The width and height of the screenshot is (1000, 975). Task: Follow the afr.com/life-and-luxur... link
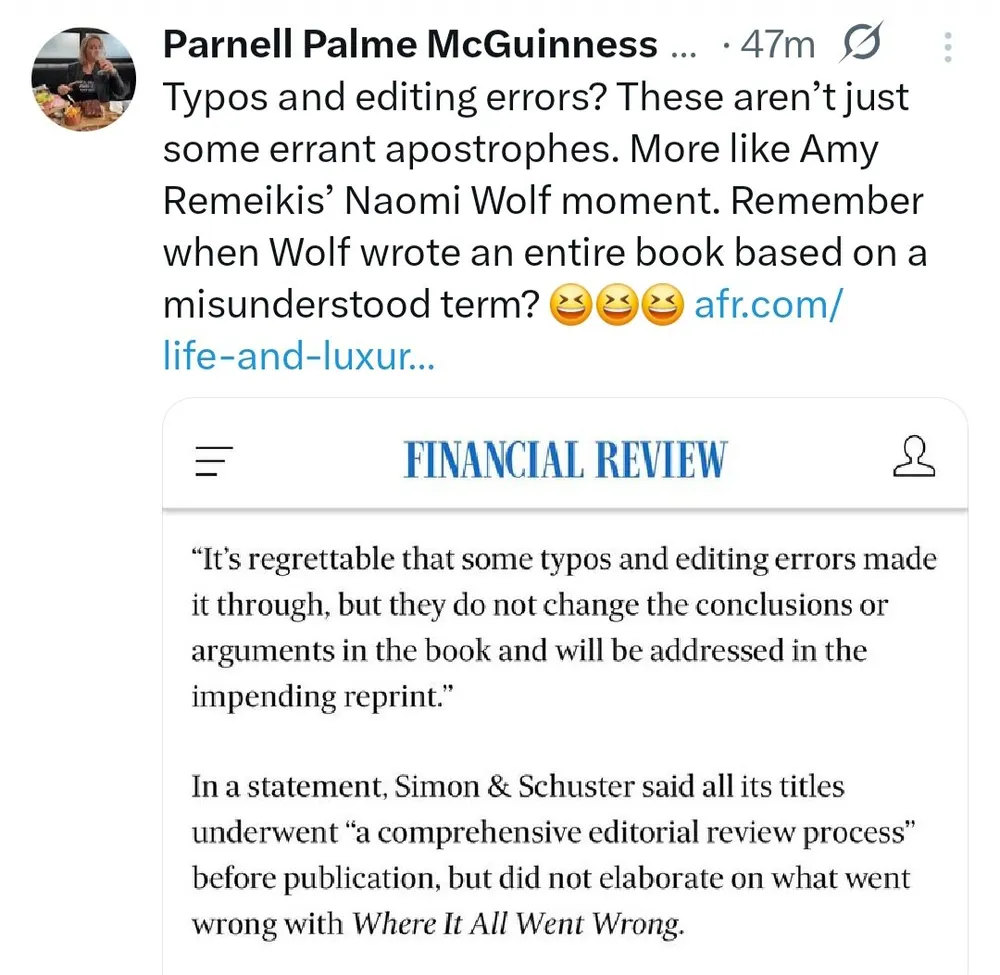coord(766,306)
